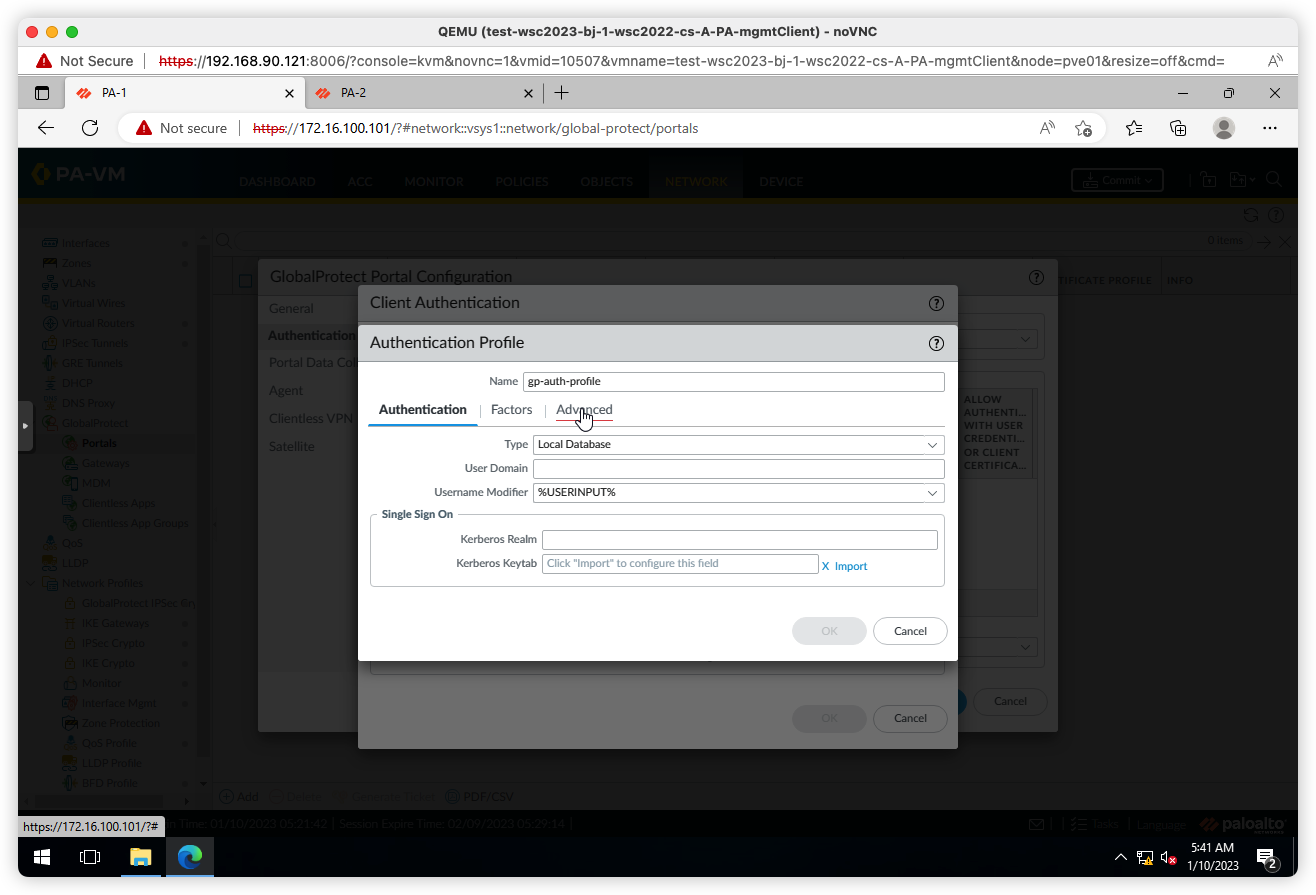Click help icon in Client Authentication header

[x=936, y=303]
